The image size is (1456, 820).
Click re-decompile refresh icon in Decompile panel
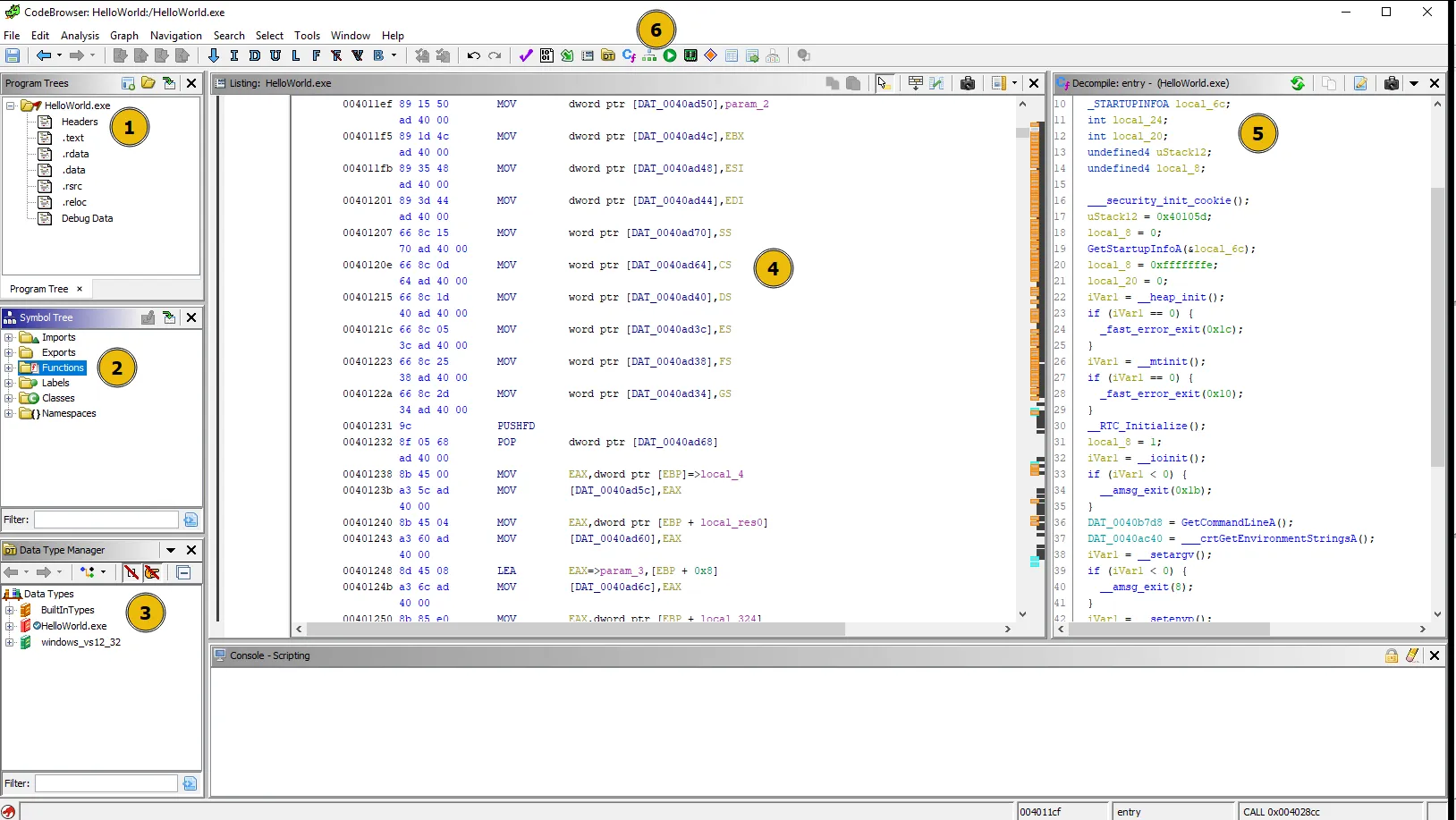coord(1298,83)
